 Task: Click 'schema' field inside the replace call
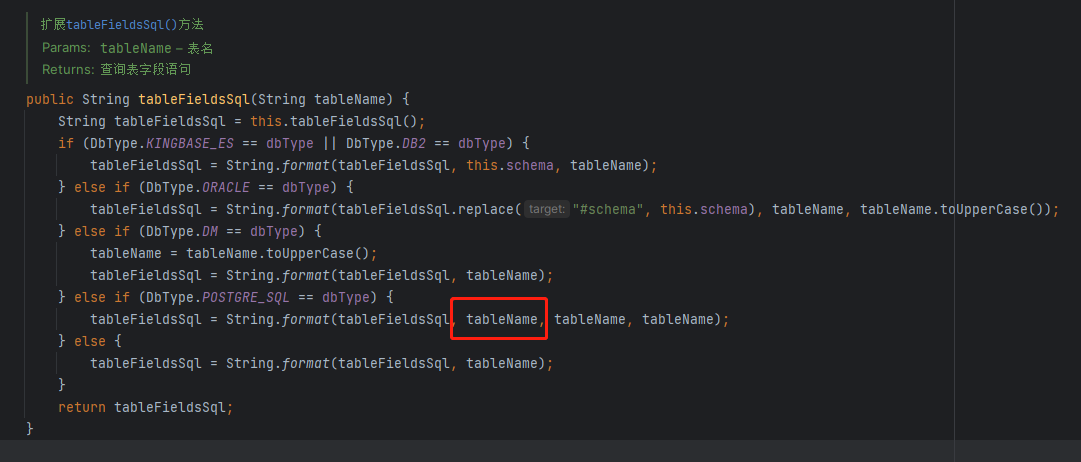coord(725,210)
